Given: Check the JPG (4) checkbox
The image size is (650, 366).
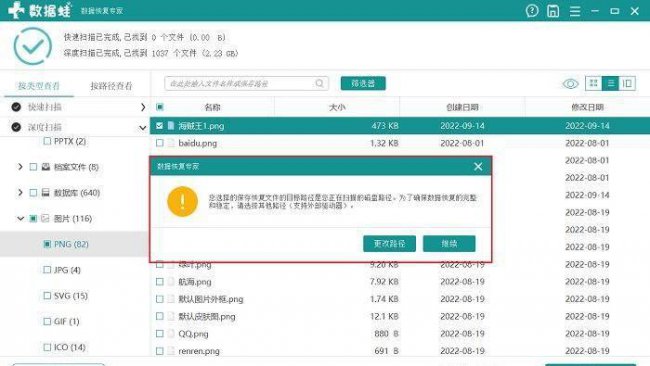Looking at the screenshot, I should pyautogui.click(x=47, y=270).
